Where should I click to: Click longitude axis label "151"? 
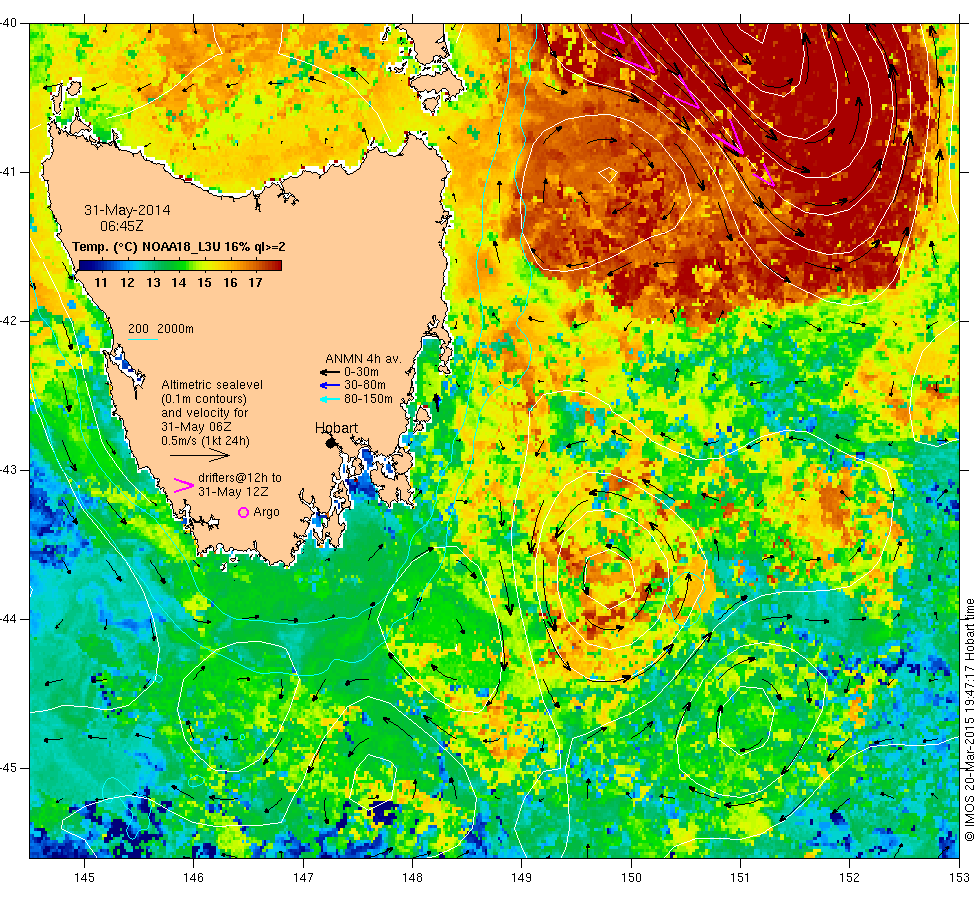pos(740,878)
